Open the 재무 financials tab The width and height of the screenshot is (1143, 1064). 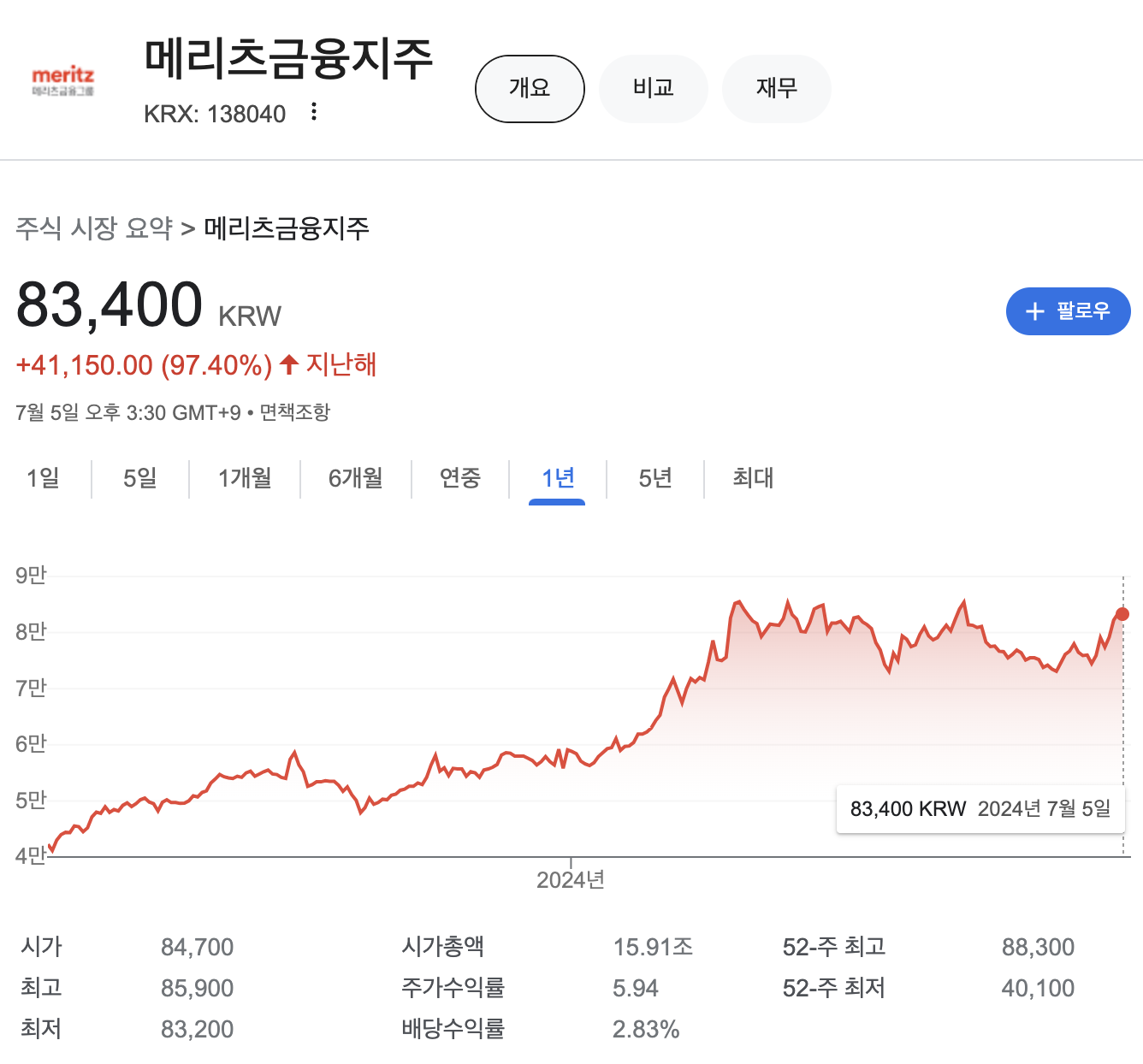777,88
